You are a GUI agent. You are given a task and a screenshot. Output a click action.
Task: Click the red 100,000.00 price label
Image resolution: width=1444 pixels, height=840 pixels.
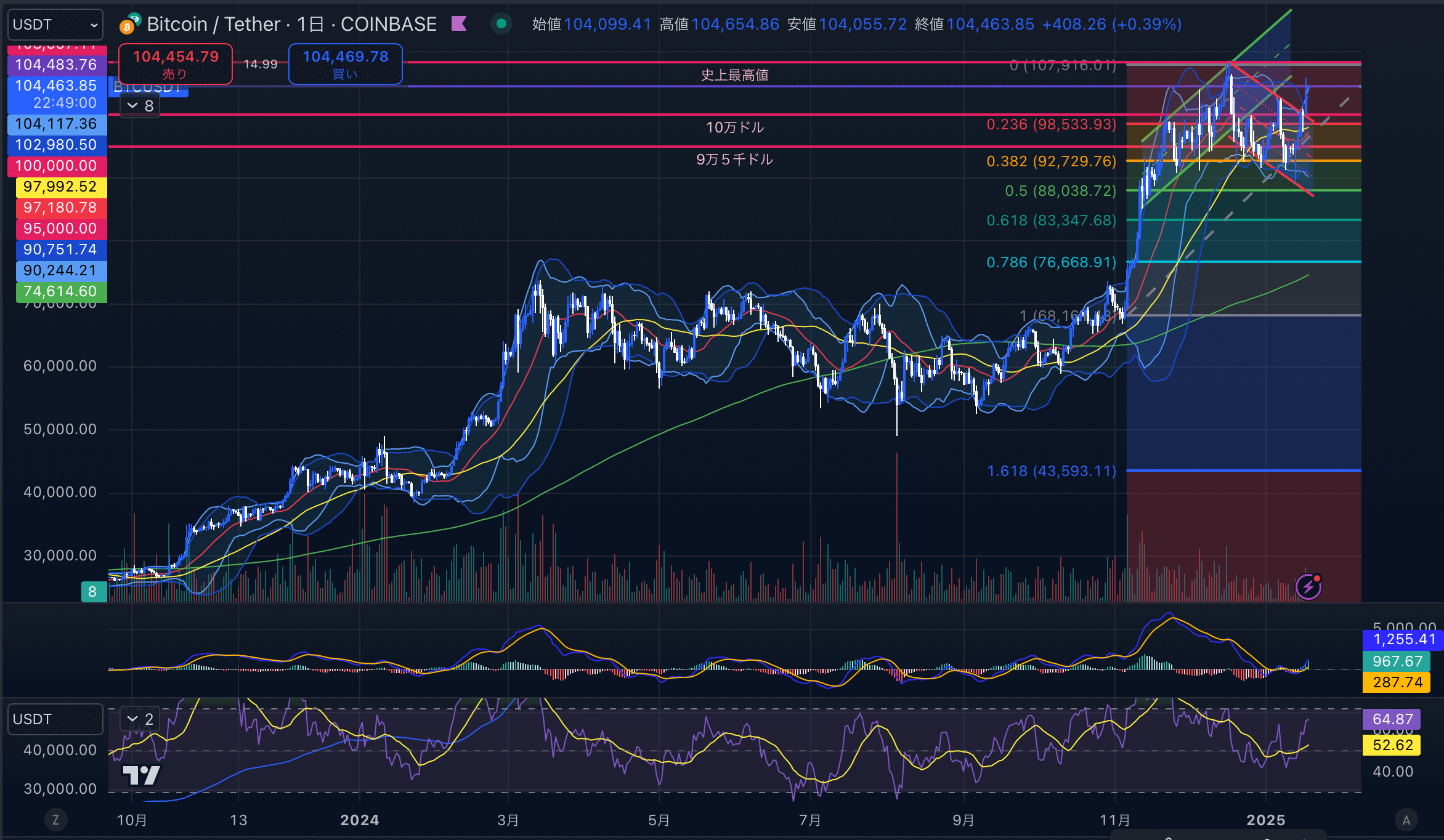pyautogui.click(x=57, y=166)
